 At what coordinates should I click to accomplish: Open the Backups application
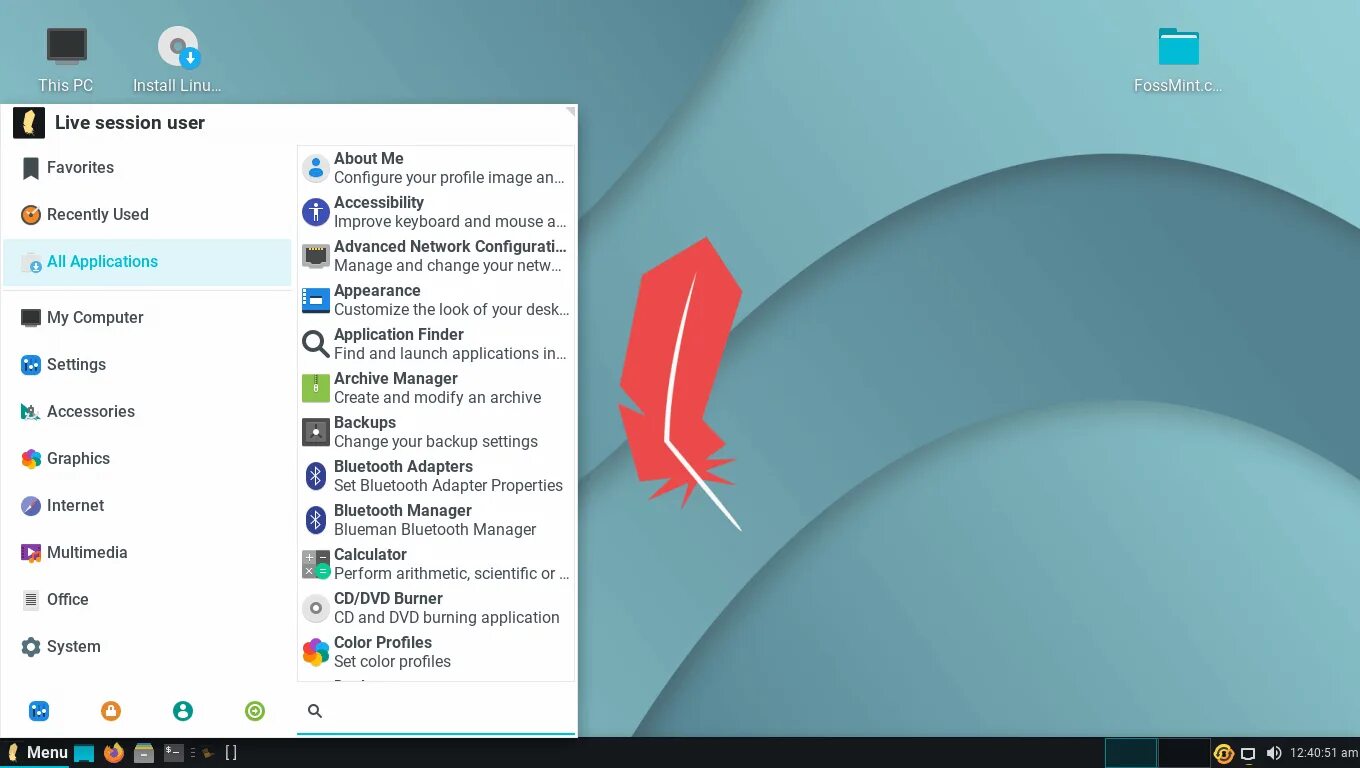[436, 432]
